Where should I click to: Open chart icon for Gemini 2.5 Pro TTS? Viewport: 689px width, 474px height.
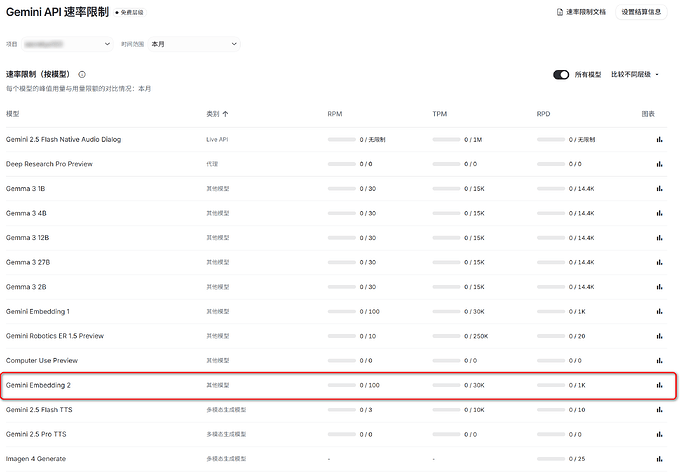point(659,434)
